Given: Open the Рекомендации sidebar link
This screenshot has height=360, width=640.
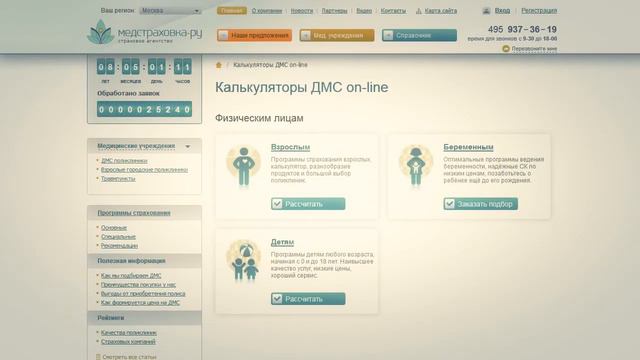Looking at the screenshot, I should (x=119, y=246).
